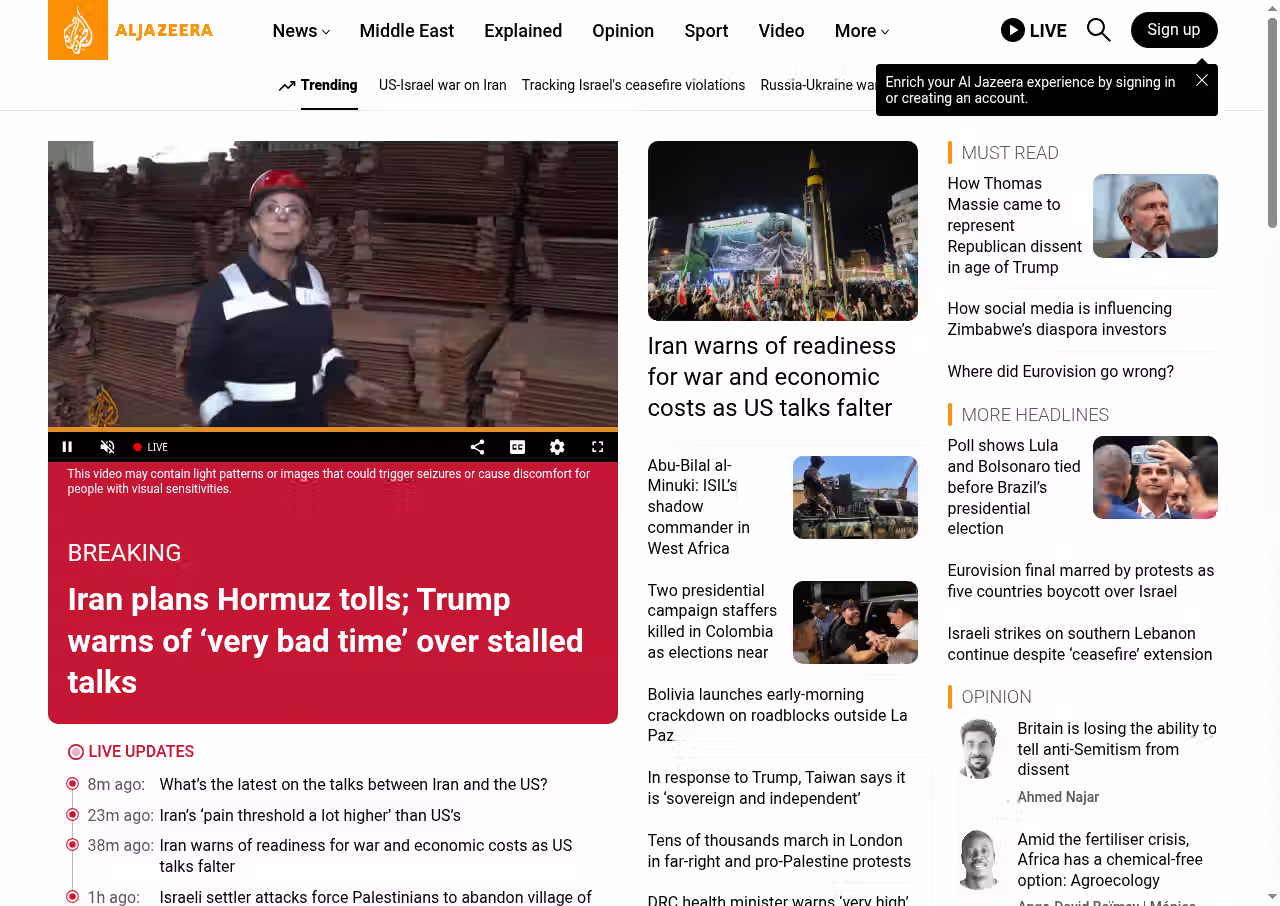Open 'Where did Eurovision go wrong?' article
The height and width of the screenshot is (906, 1280).
tap(1061, 371)
